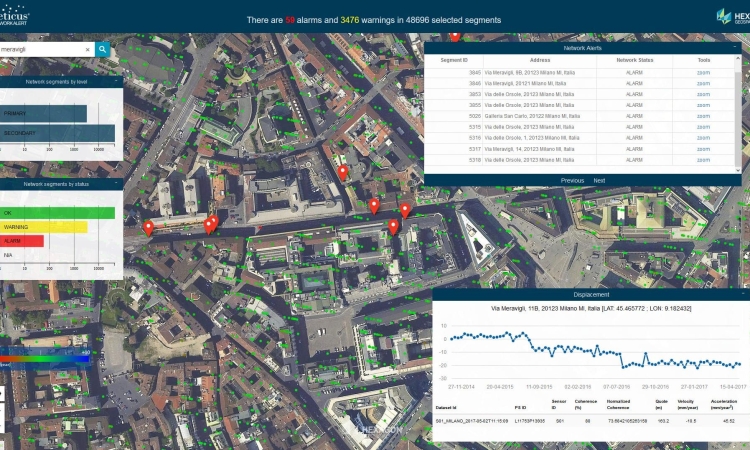Image resolution: width=750 pixels, height=450 pixels.
Task: Go to Next alerts page
Action: point(599,181)
